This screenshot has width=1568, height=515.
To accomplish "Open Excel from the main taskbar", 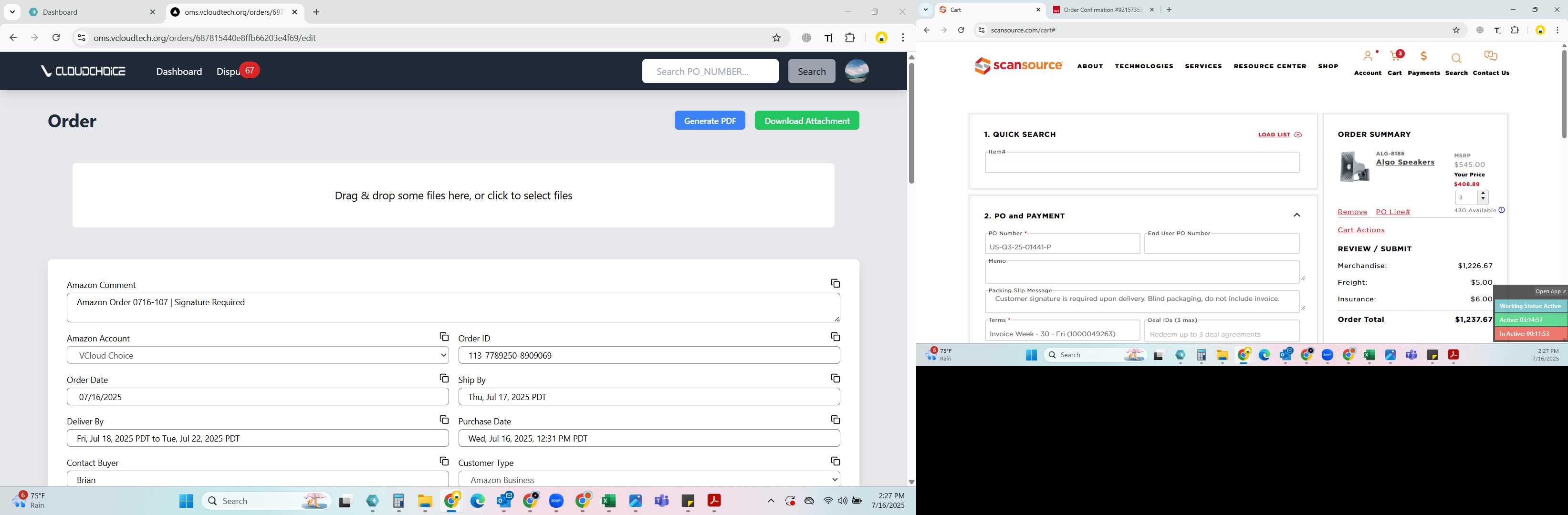I will coord(608,501).
